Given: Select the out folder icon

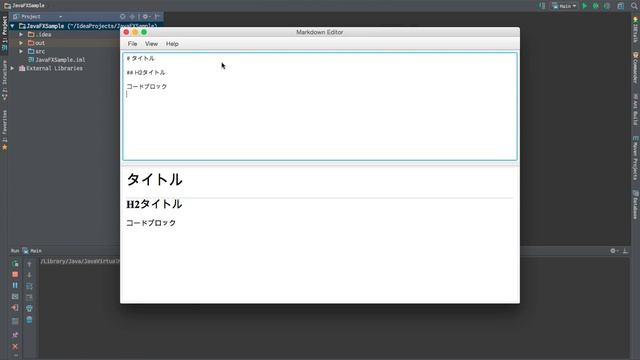Looking at the screenshot, I should click(31, 43).
